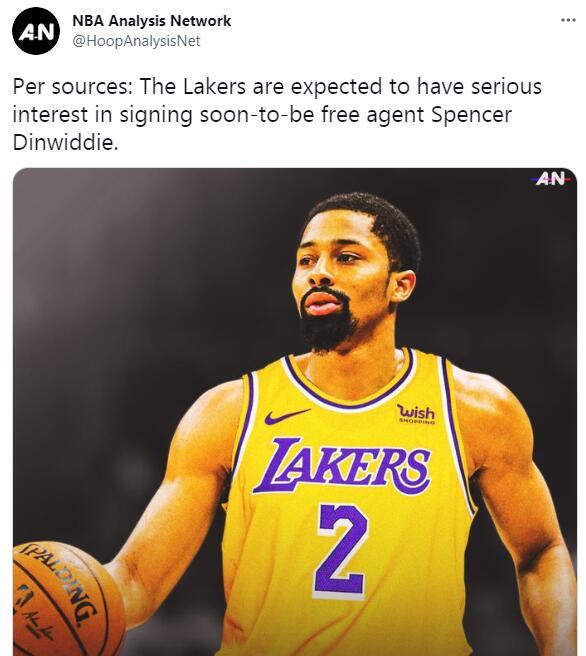586x656 pixels.
Task: Click the AN profile avatar
Action: 36,31
